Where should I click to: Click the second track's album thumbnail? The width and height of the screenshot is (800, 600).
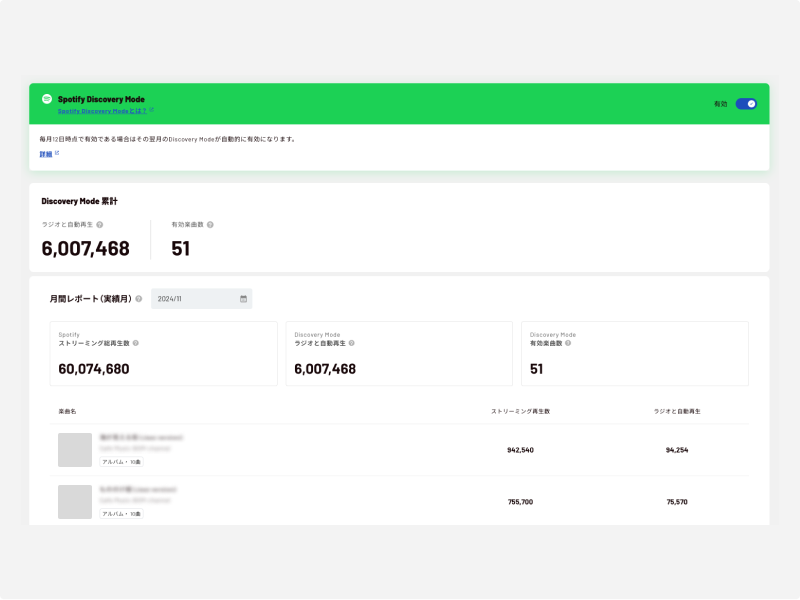coord(75,502)
